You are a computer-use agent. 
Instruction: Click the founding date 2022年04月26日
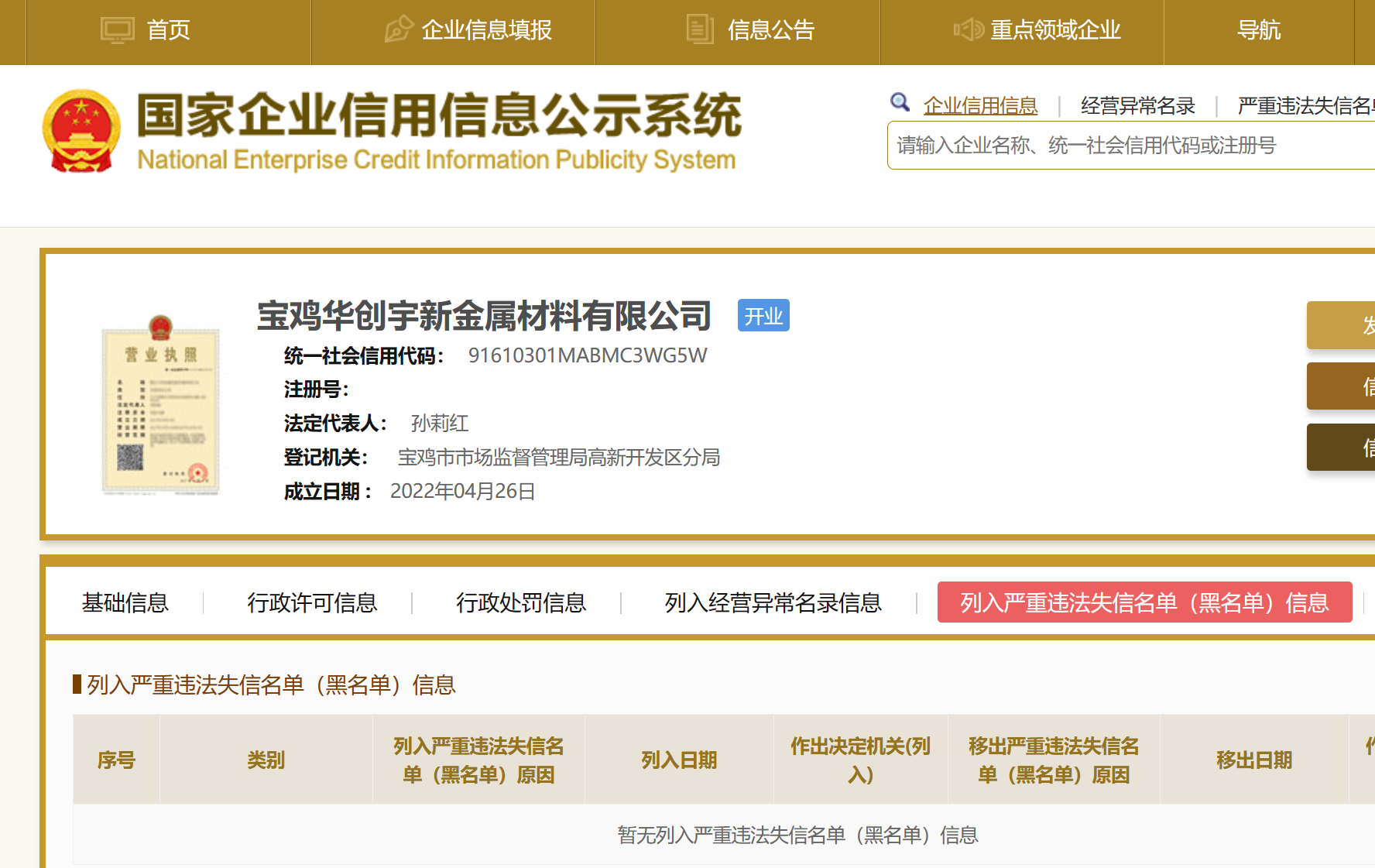[462, 492]
